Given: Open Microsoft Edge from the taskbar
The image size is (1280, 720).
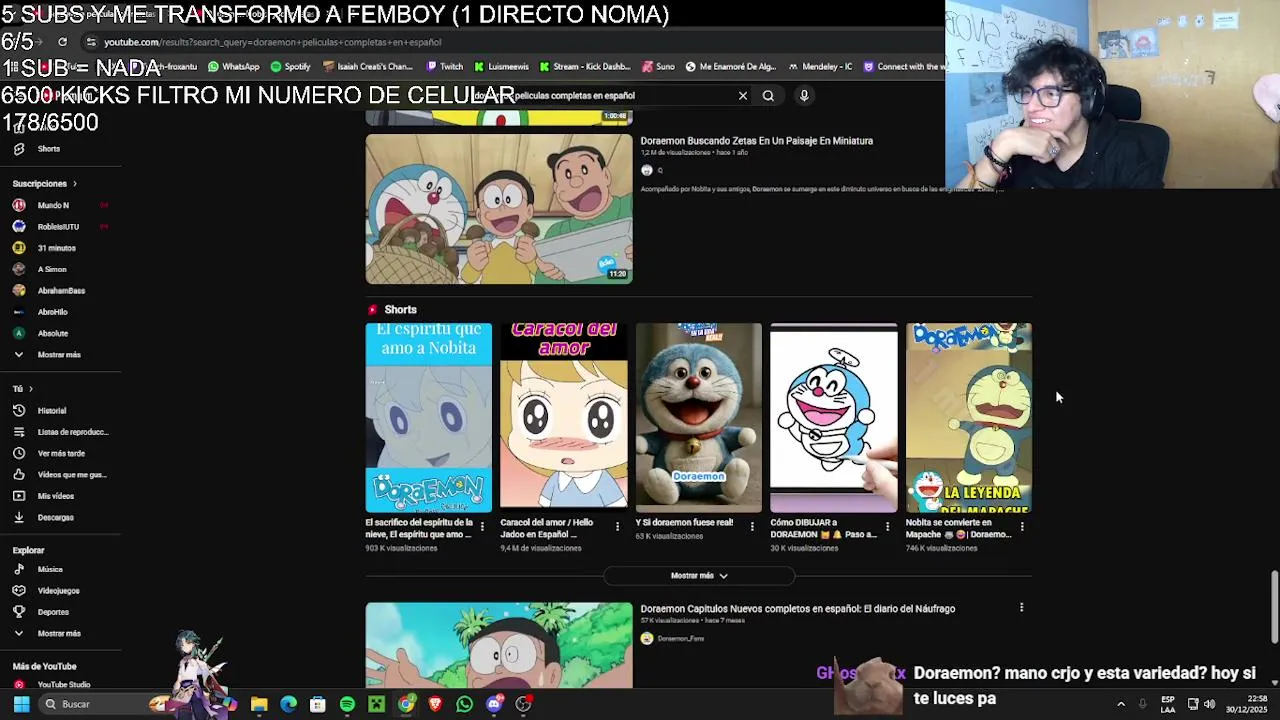Looking at the screenshot, I should [x=288, y=704].
